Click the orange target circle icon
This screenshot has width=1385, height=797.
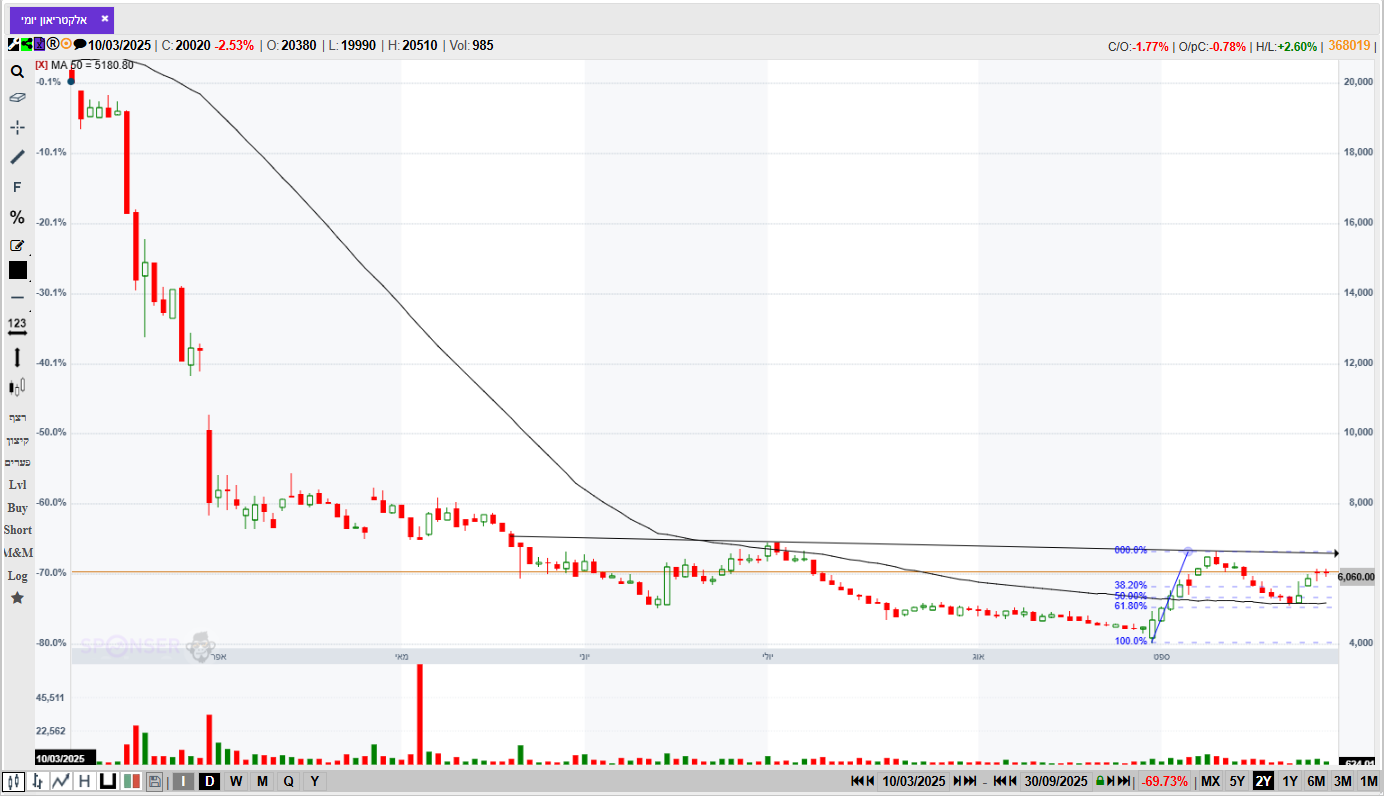66,44
